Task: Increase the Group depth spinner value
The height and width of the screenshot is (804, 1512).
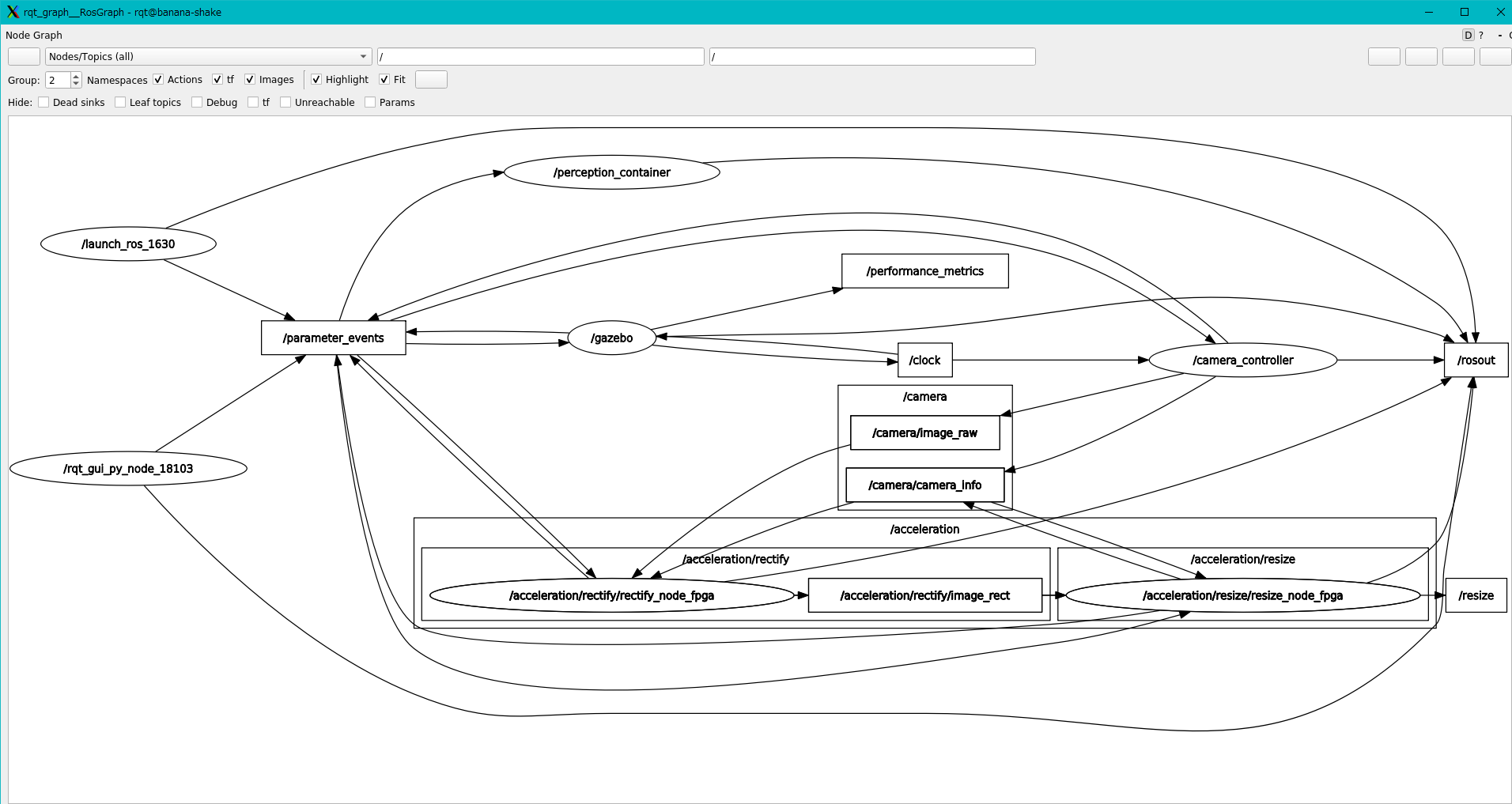Action: point(76,76)
